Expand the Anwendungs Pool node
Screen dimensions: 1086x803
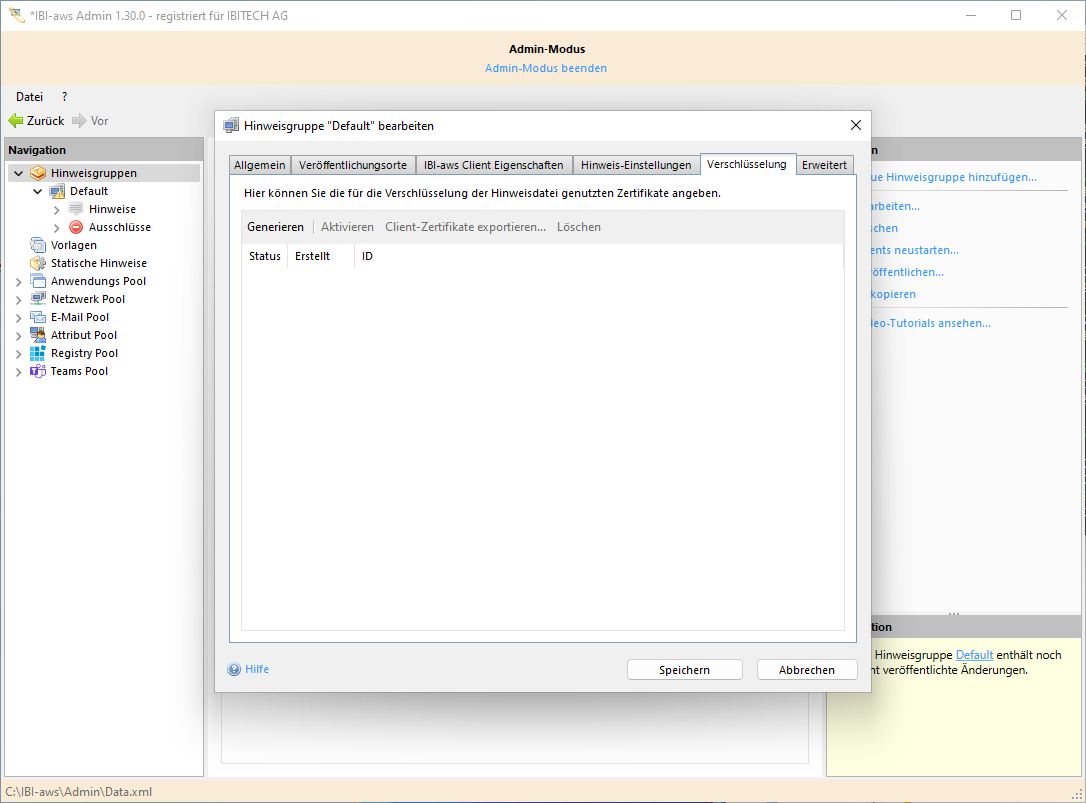(18, 282)
